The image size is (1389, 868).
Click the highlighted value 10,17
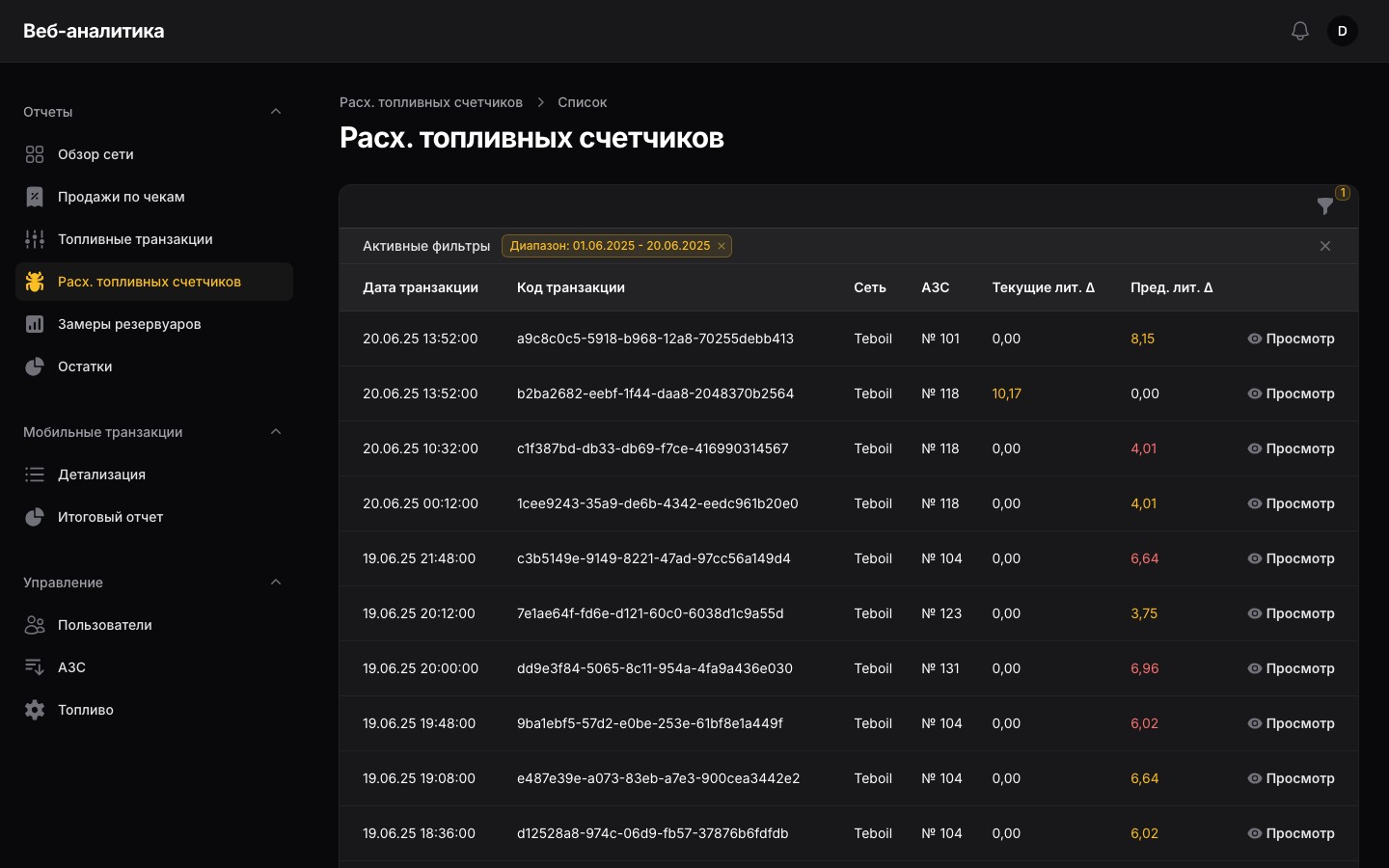(1006, 393)
